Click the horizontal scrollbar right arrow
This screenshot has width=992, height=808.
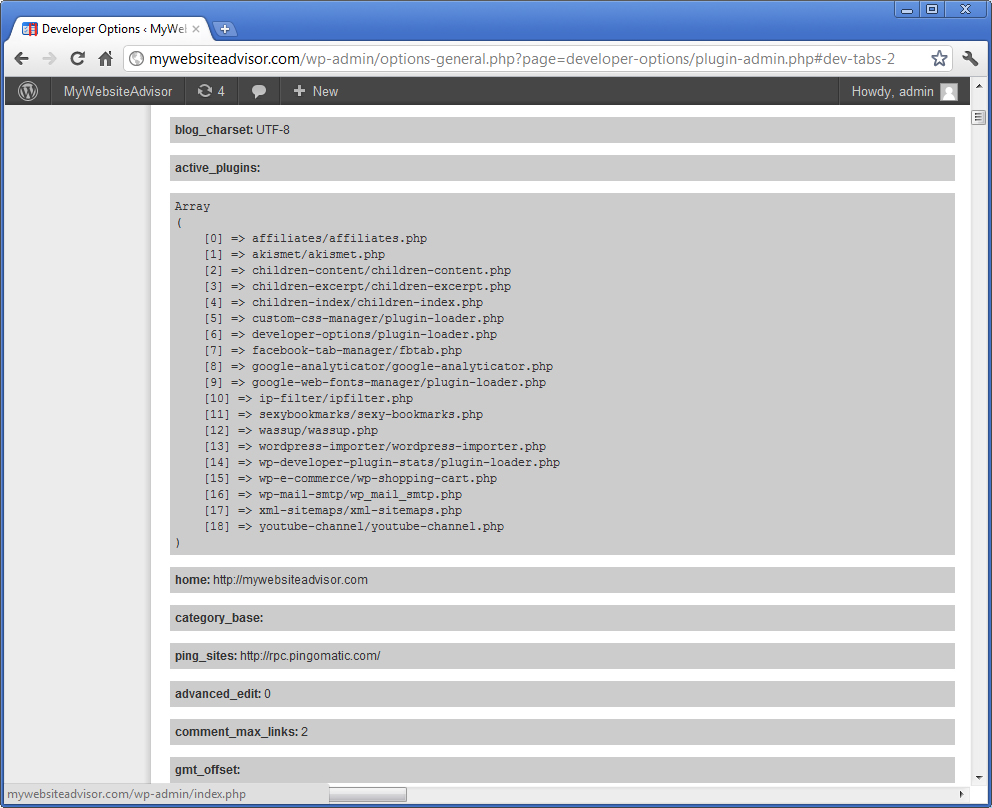point(962,794)
